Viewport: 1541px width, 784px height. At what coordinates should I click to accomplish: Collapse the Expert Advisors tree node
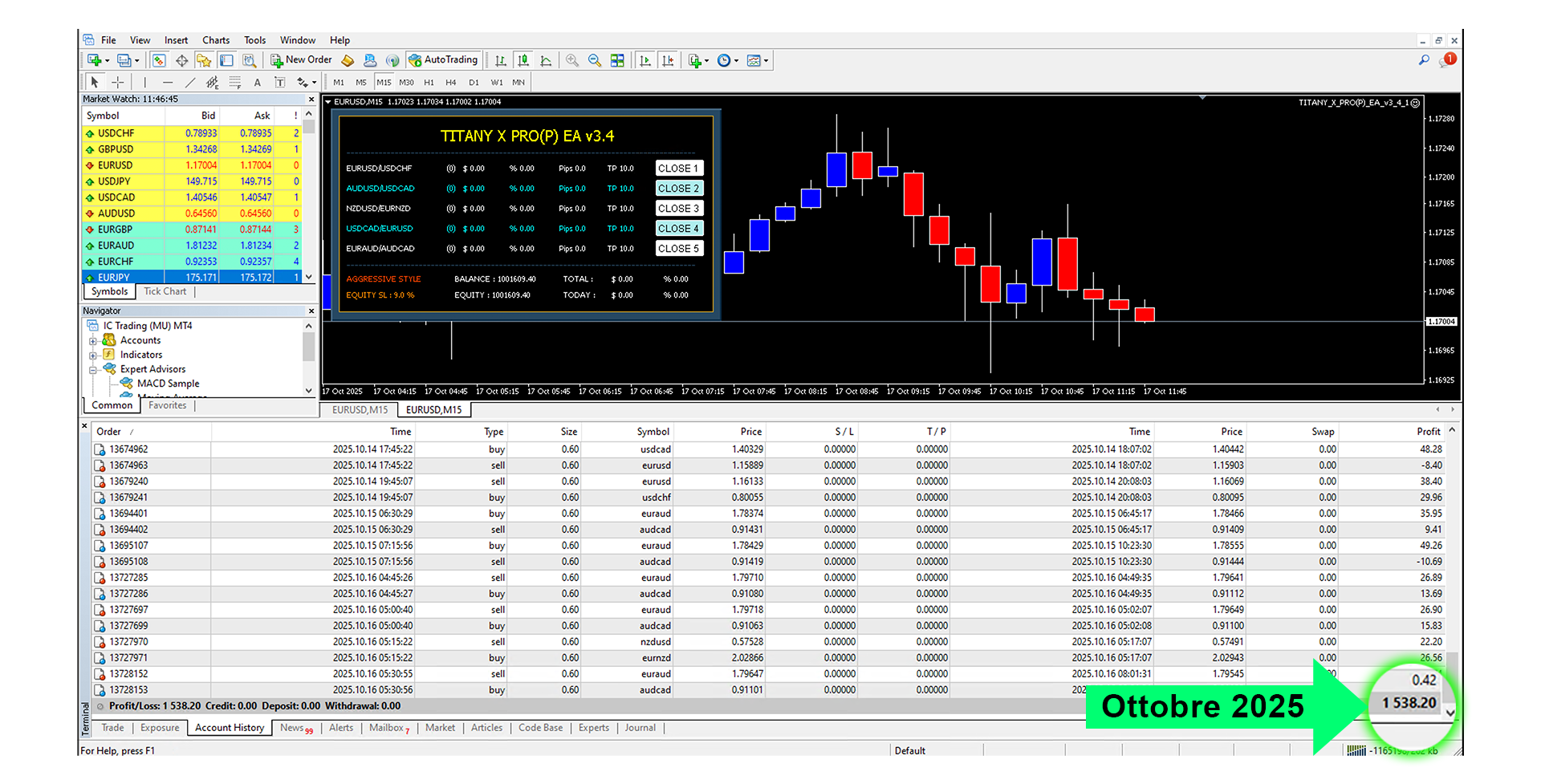93,370
